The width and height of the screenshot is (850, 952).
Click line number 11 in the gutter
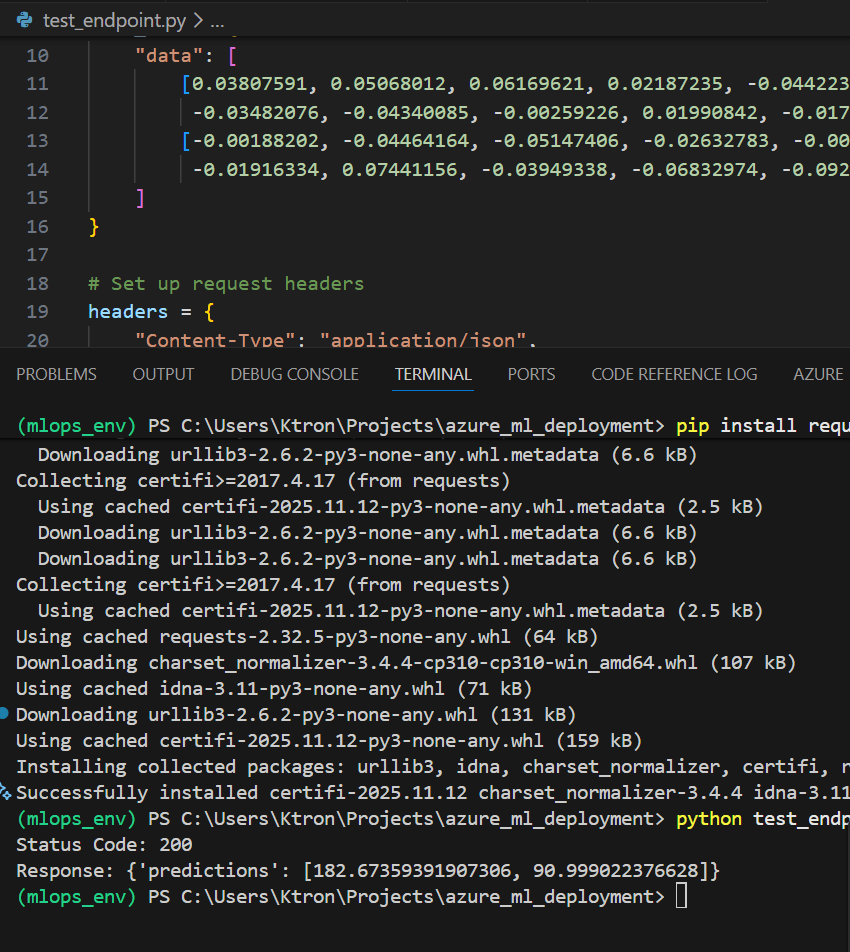click(37, 83)
